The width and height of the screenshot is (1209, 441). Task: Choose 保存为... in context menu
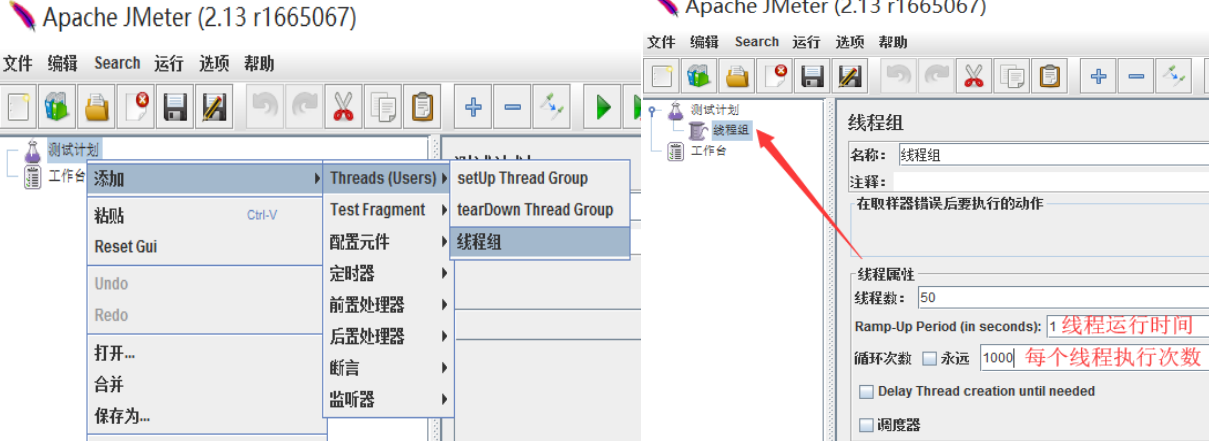[206, 415]
